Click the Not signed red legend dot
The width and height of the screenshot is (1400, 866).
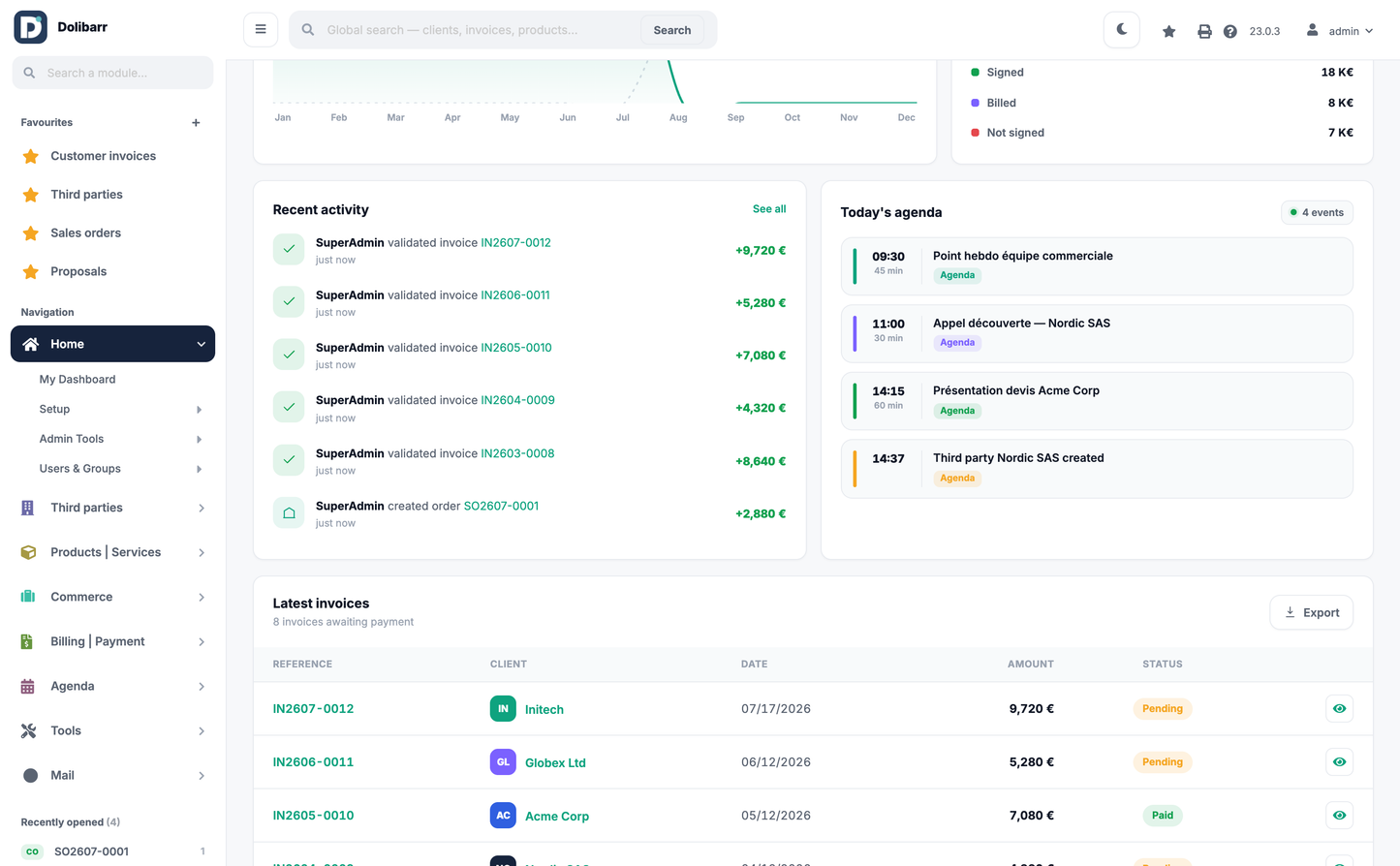(975, 133)
